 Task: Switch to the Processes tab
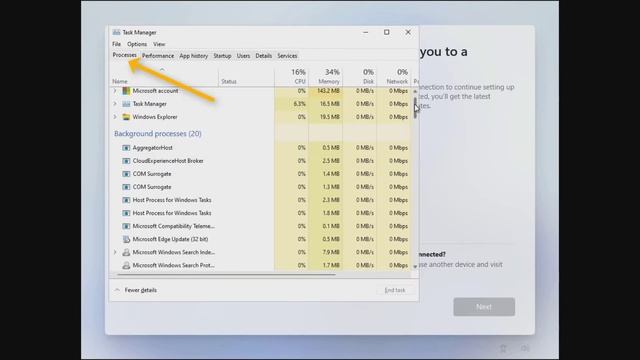tap(124, 55)
